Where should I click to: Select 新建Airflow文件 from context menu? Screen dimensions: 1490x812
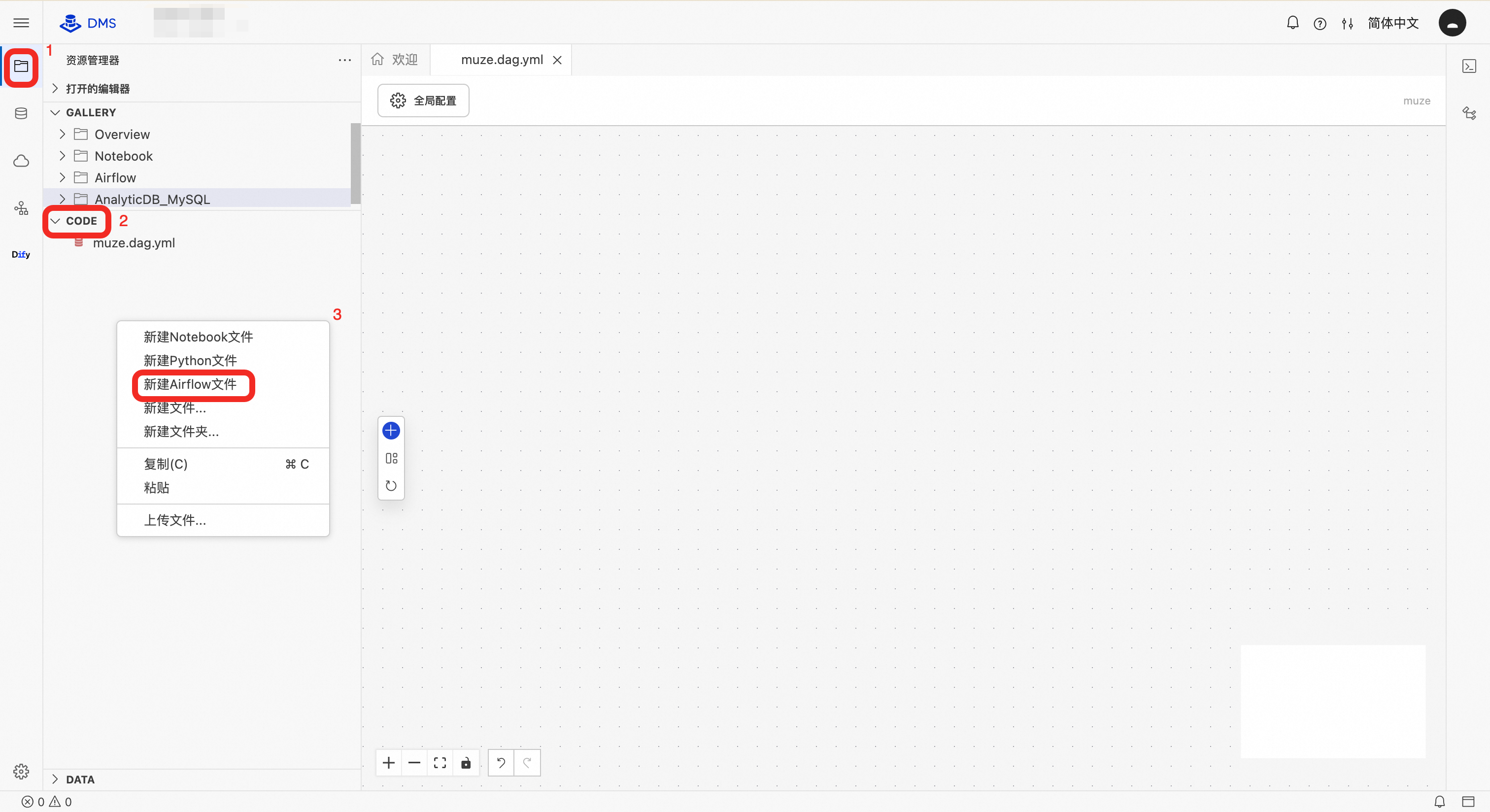click(x=190, y=385)
